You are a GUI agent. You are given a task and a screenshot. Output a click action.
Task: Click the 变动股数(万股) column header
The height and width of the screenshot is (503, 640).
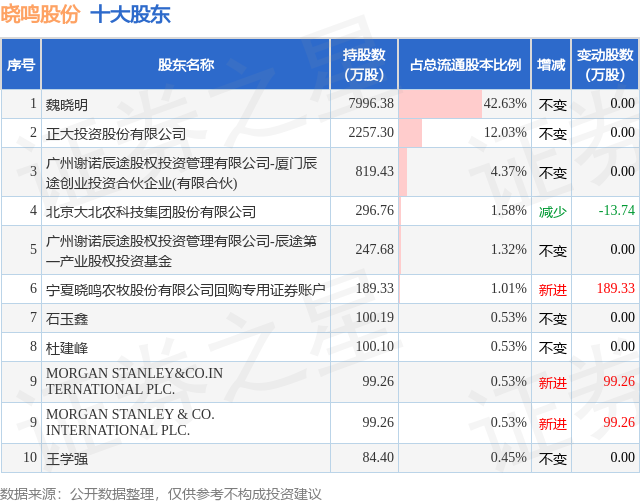coord(605,65)
